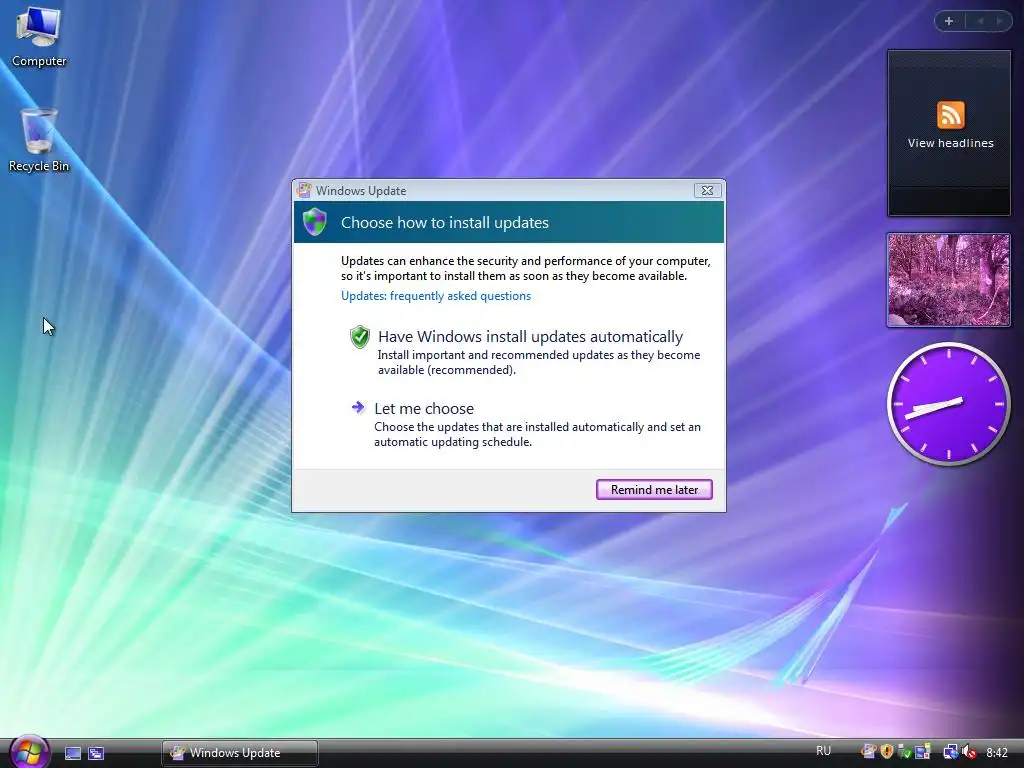
Task: Click Switch between windows quick launch icon
Action: [x=96, y=753]
